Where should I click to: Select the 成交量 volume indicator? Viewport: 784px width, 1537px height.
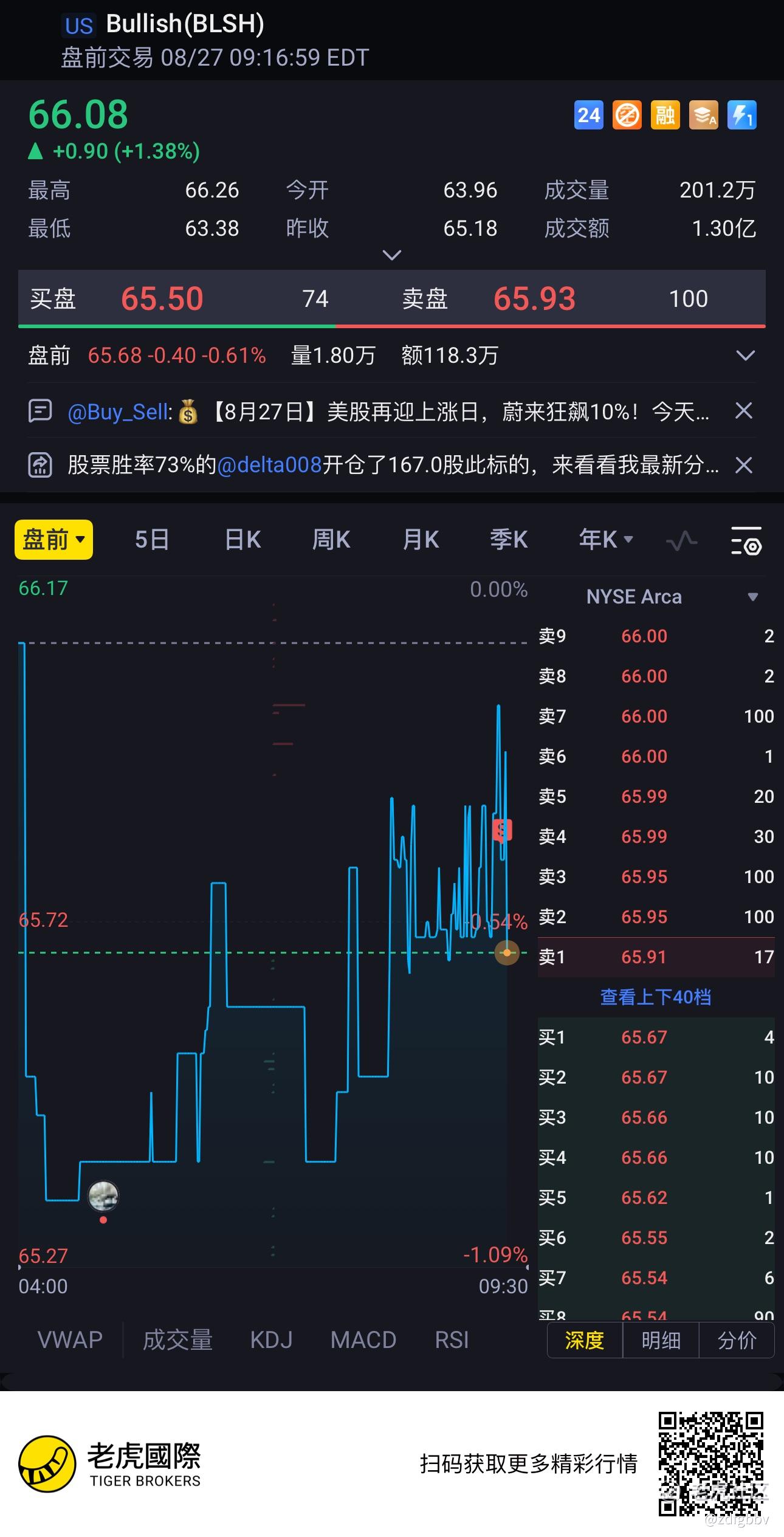[x=177, y=1340]
